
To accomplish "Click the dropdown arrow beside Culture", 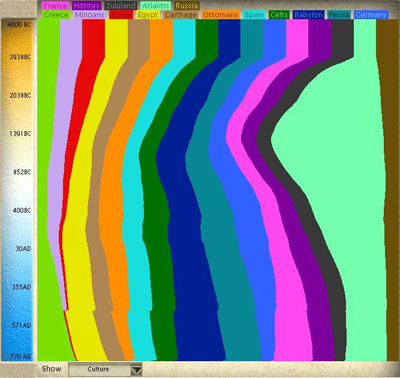I will click(136, 370).
